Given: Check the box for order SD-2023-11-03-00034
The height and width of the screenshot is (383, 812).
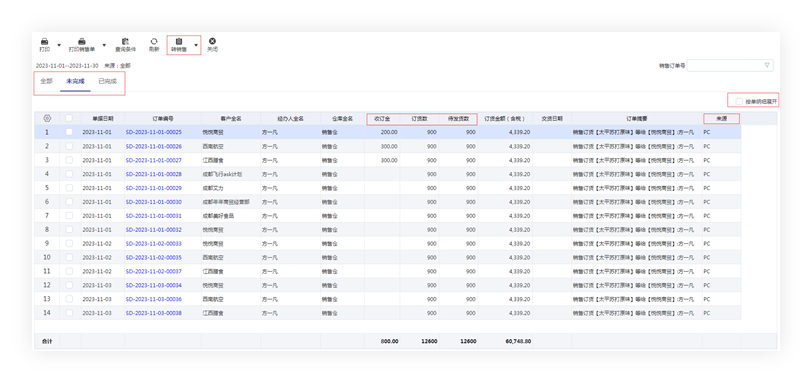Looking at the screenshot, I should [69, 285].
